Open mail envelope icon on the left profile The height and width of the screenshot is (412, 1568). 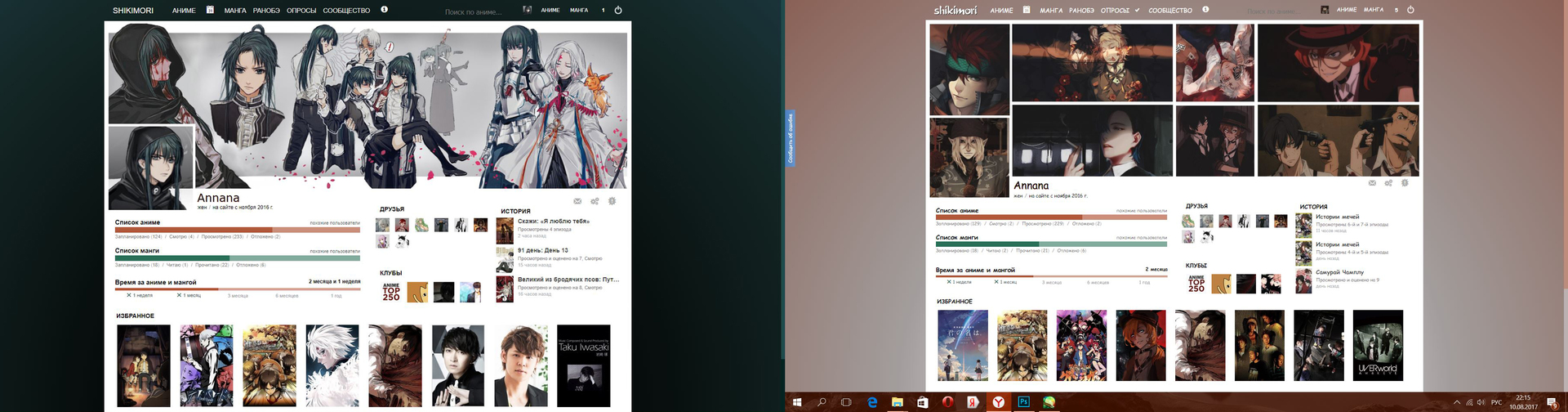pos(577,201)
